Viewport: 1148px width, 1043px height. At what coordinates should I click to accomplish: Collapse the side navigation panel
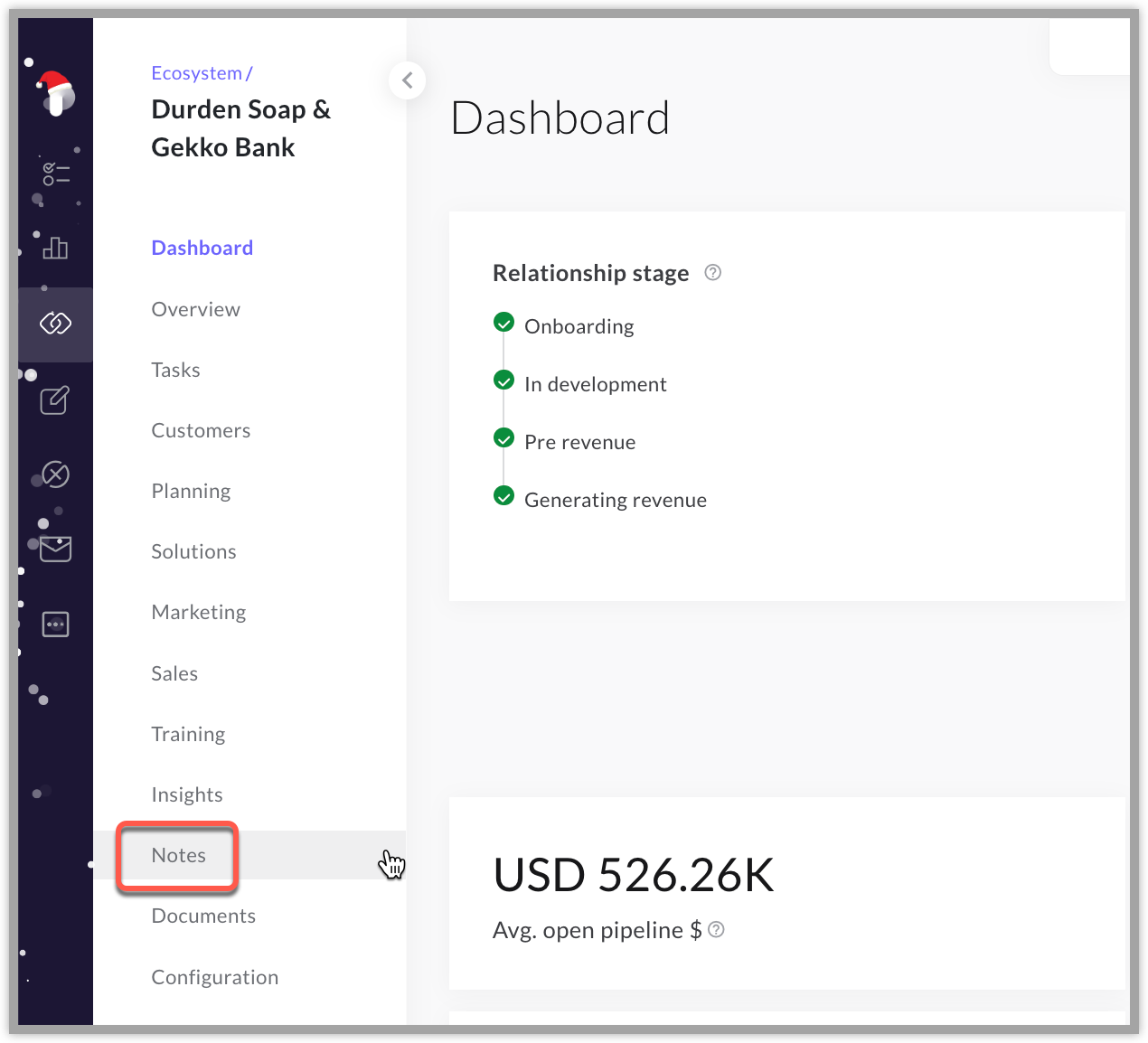click(407, 80)
